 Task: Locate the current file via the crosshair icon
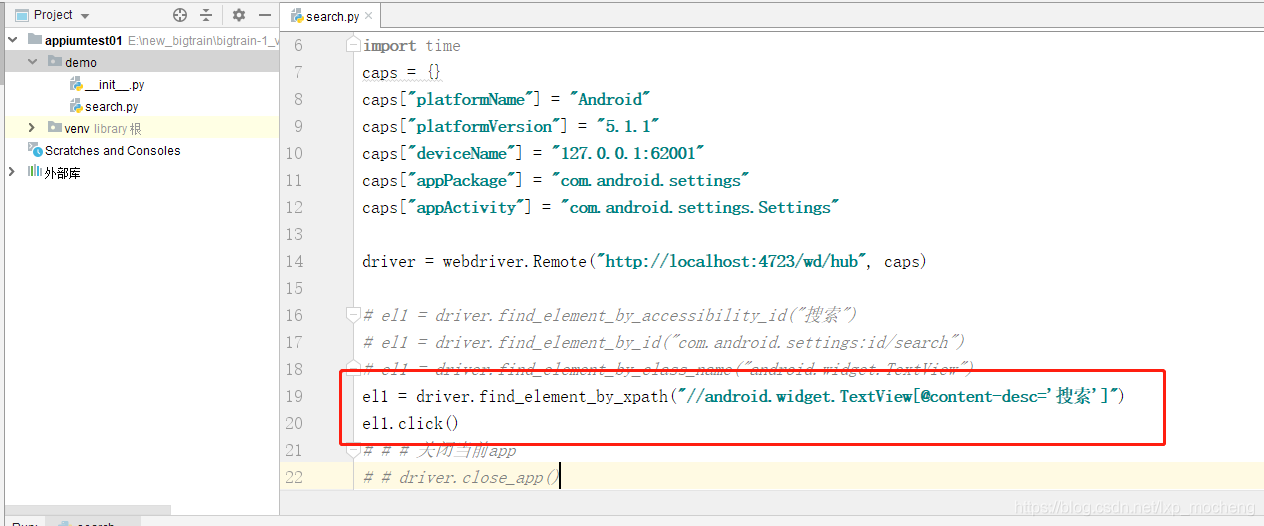click(x=180, y=15)
